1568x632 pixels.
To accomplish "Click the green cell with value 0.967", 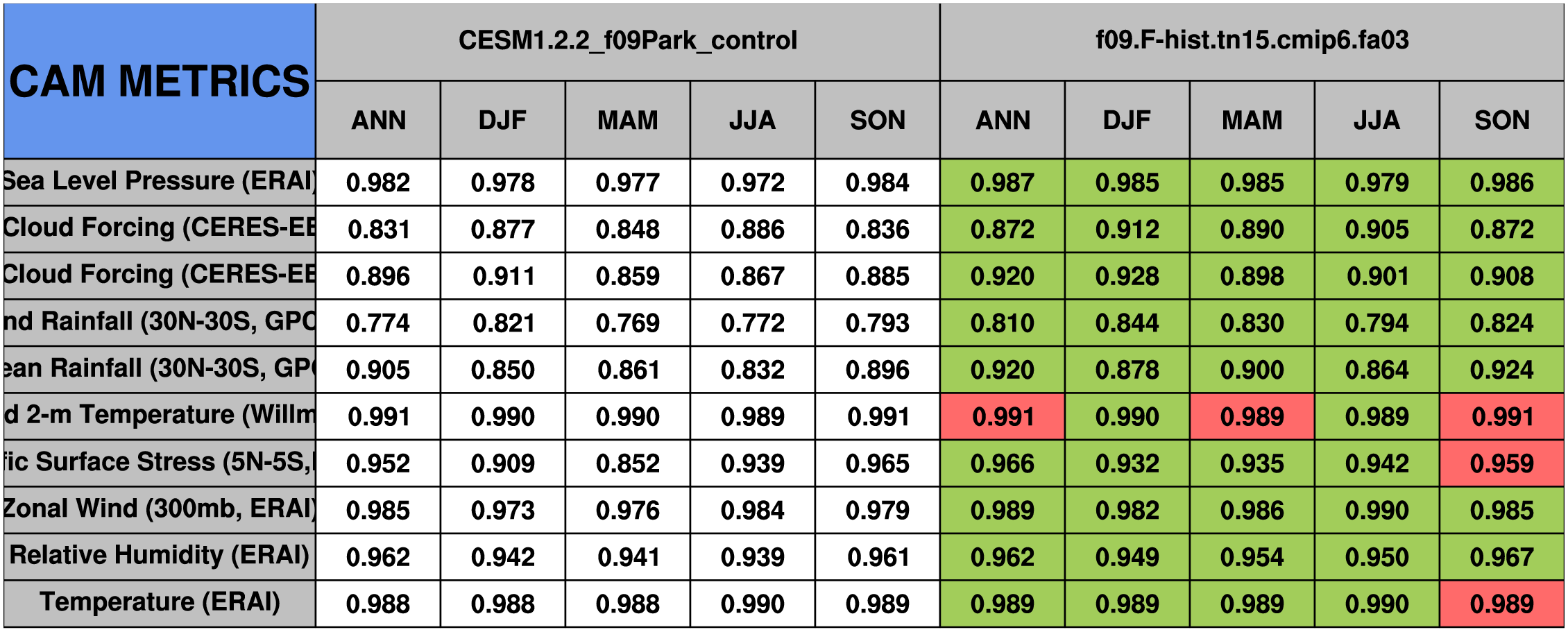I will pos(1501,557).
